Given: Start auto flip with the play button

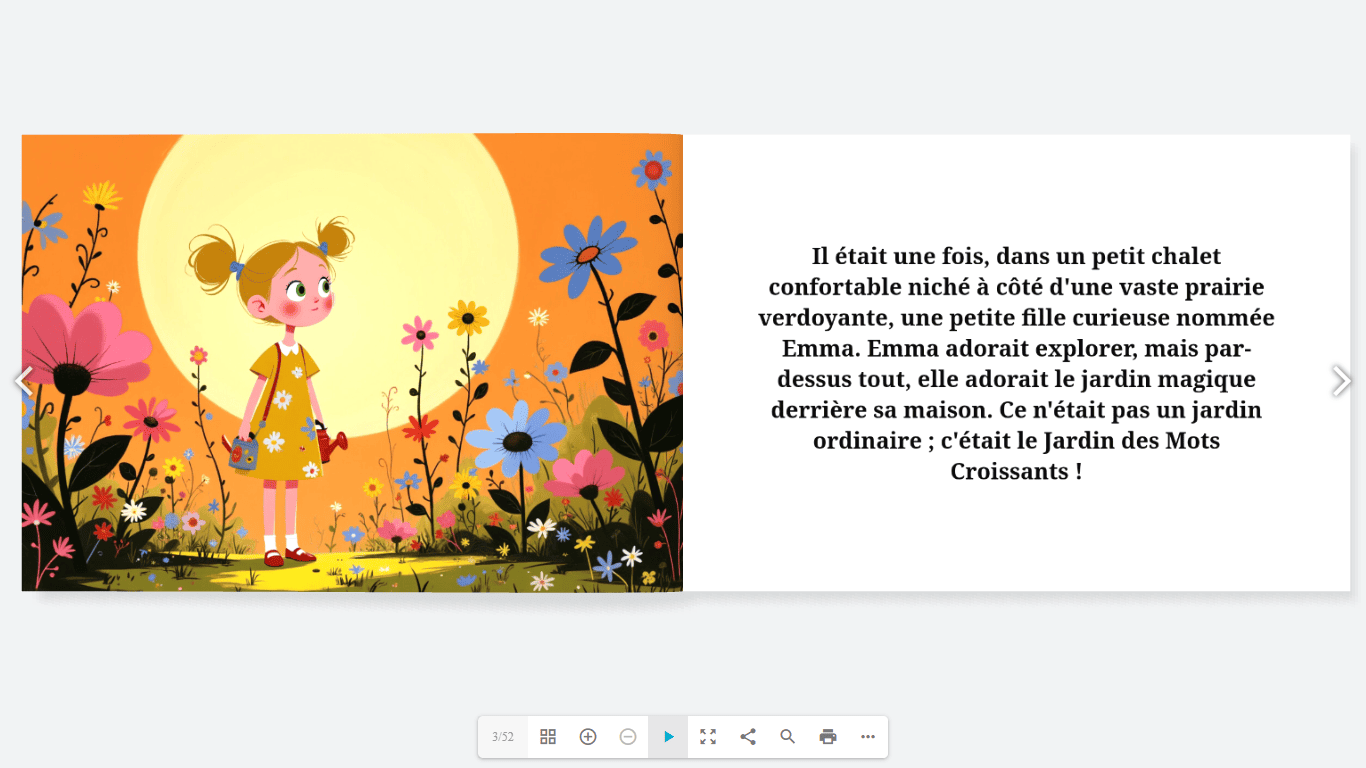Looking at the screenshot, I should [668, 737].
